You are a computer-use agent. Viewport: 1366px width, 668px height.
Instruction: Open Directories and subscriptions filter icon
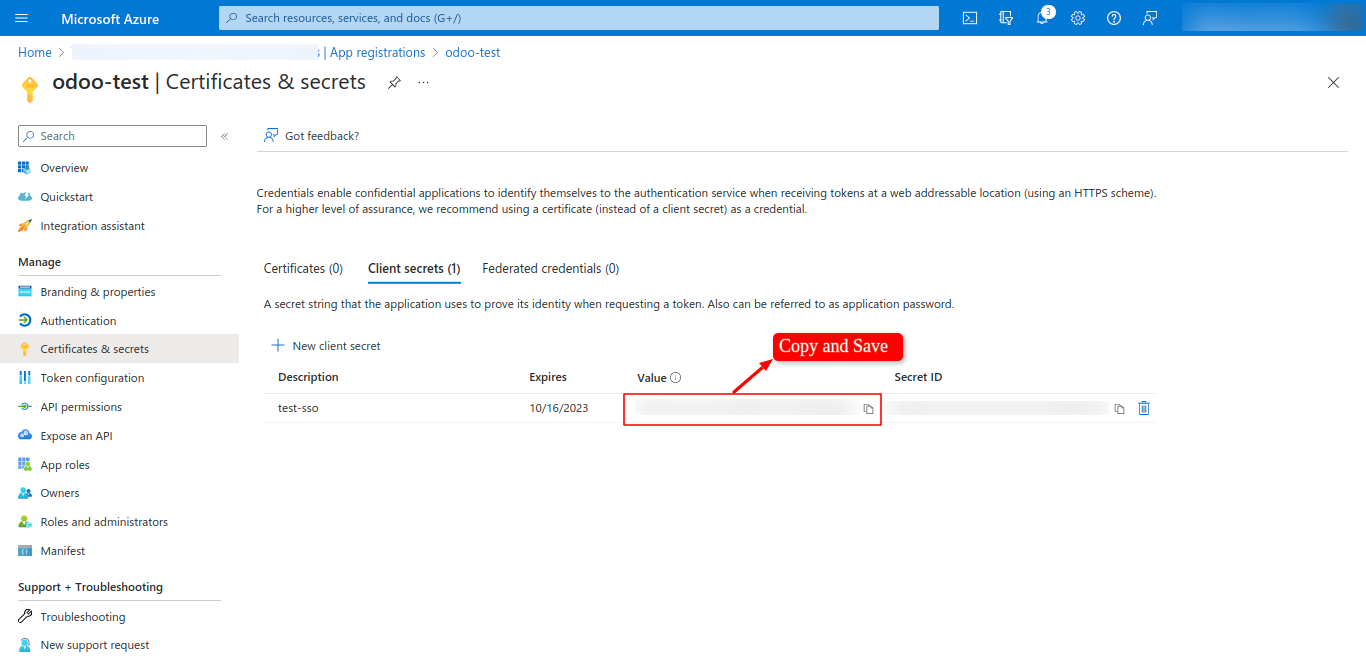pos(1006,18)
